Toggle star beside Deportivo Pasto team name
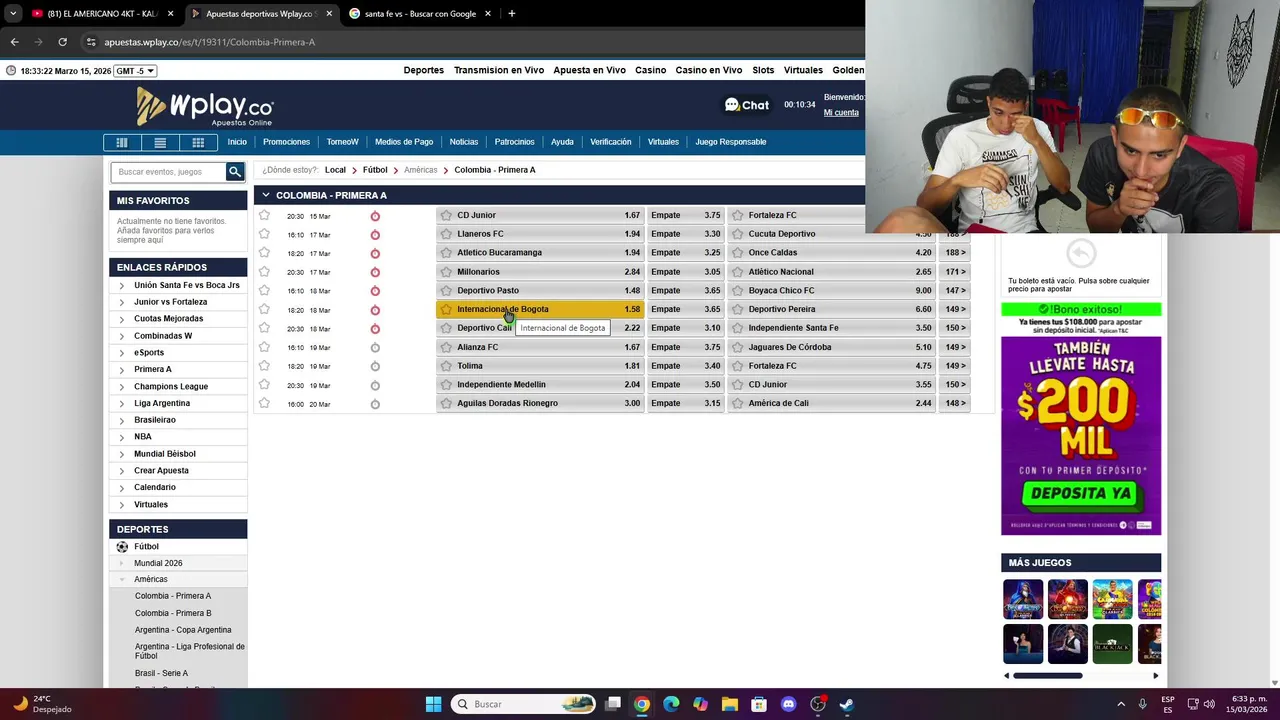Screen dimensions: 1280x720 446,290
